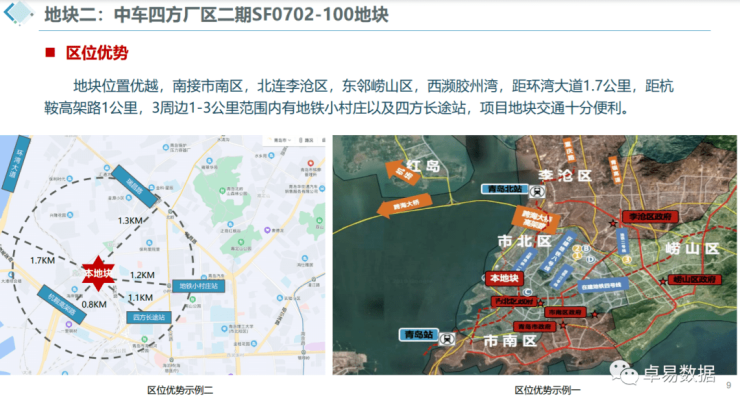Click the 环湾大道 road label
The width and height of the screenshot is (740, 407).
(16, 163)
